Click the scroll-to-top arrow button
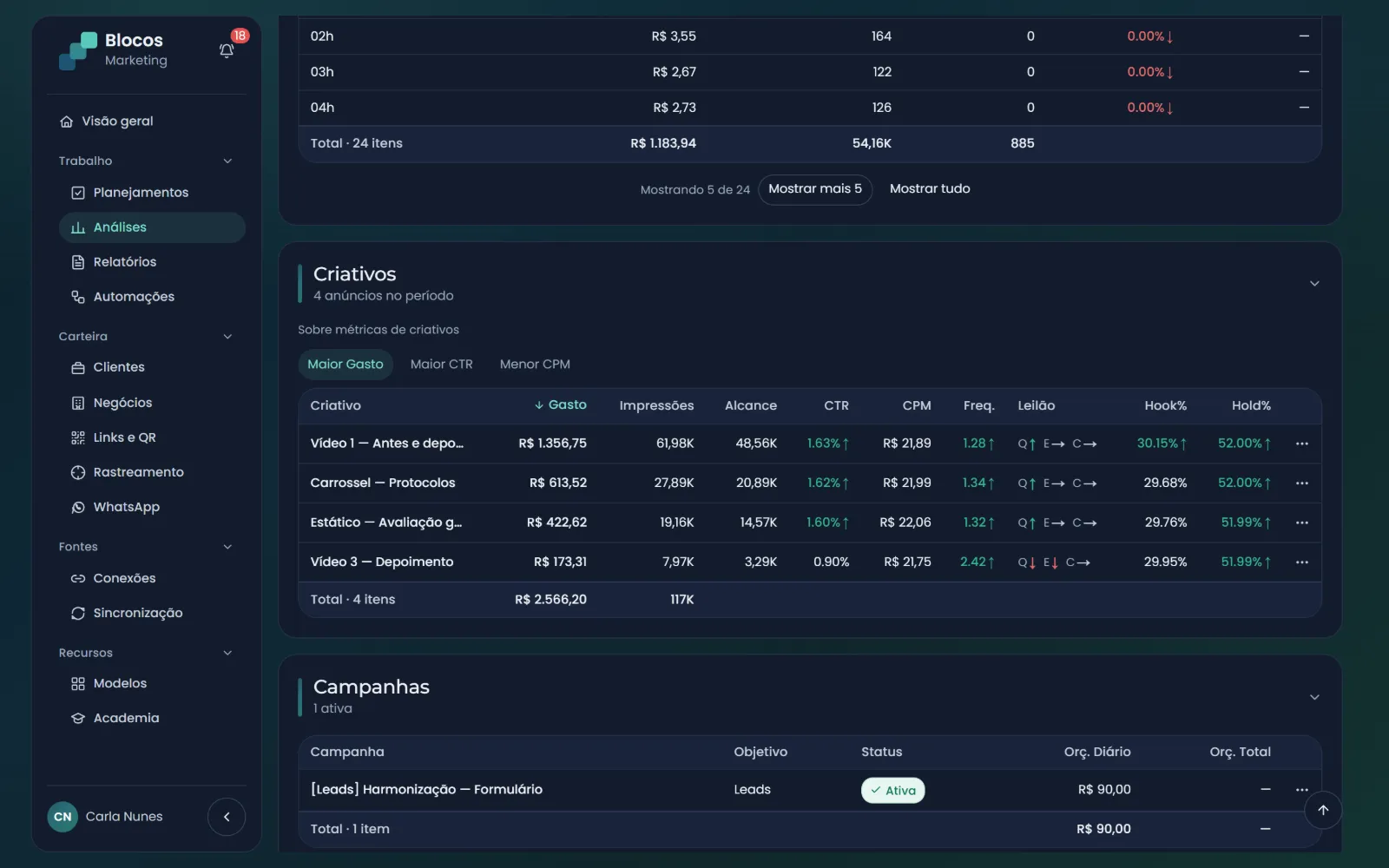 [1323, 810]
